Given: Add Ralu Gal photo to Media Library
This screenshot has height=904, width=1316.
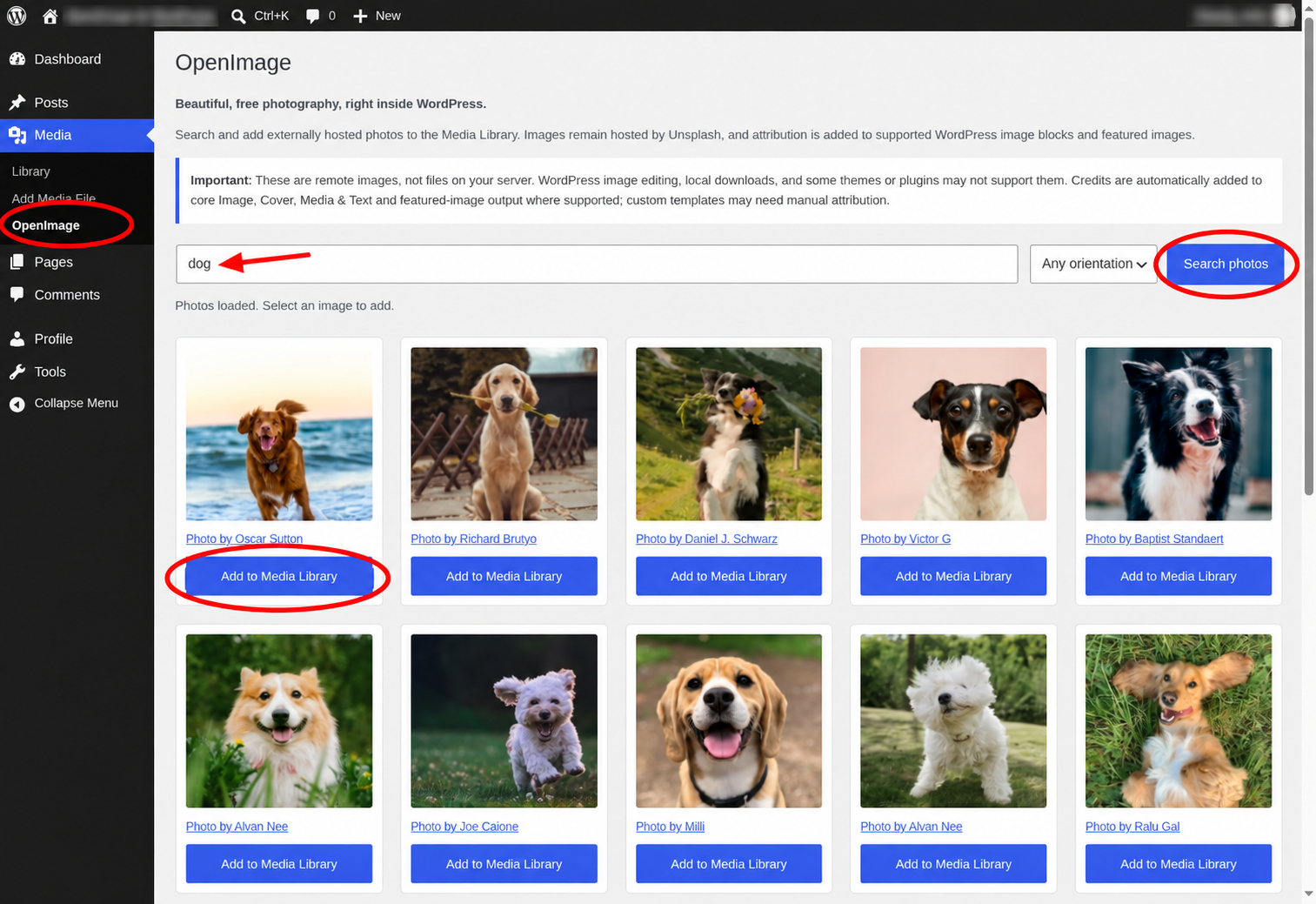Looking at the screenshot, I should (x=1179, y=864).
